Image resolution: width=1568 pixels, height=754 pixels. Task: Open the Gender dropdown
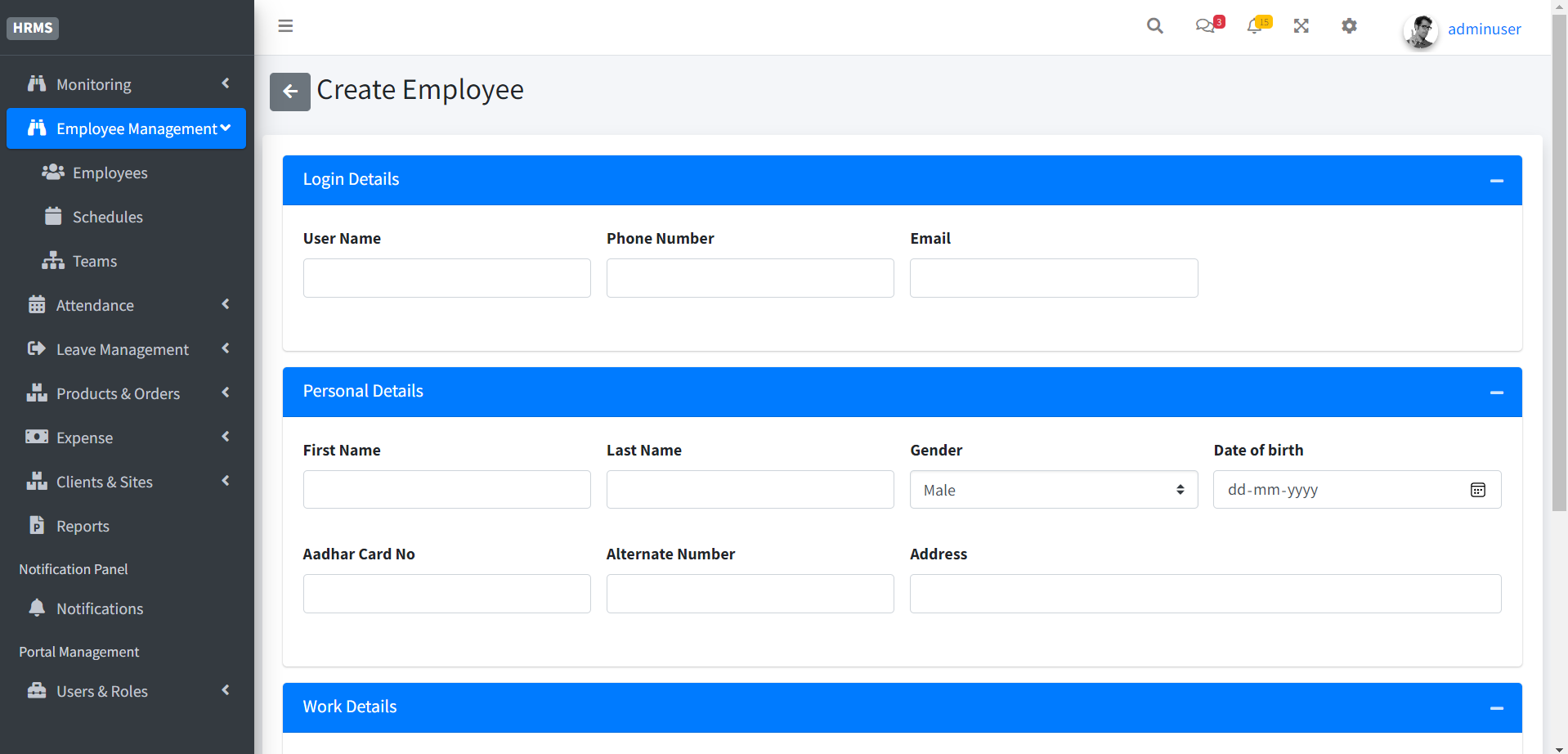1053,489
